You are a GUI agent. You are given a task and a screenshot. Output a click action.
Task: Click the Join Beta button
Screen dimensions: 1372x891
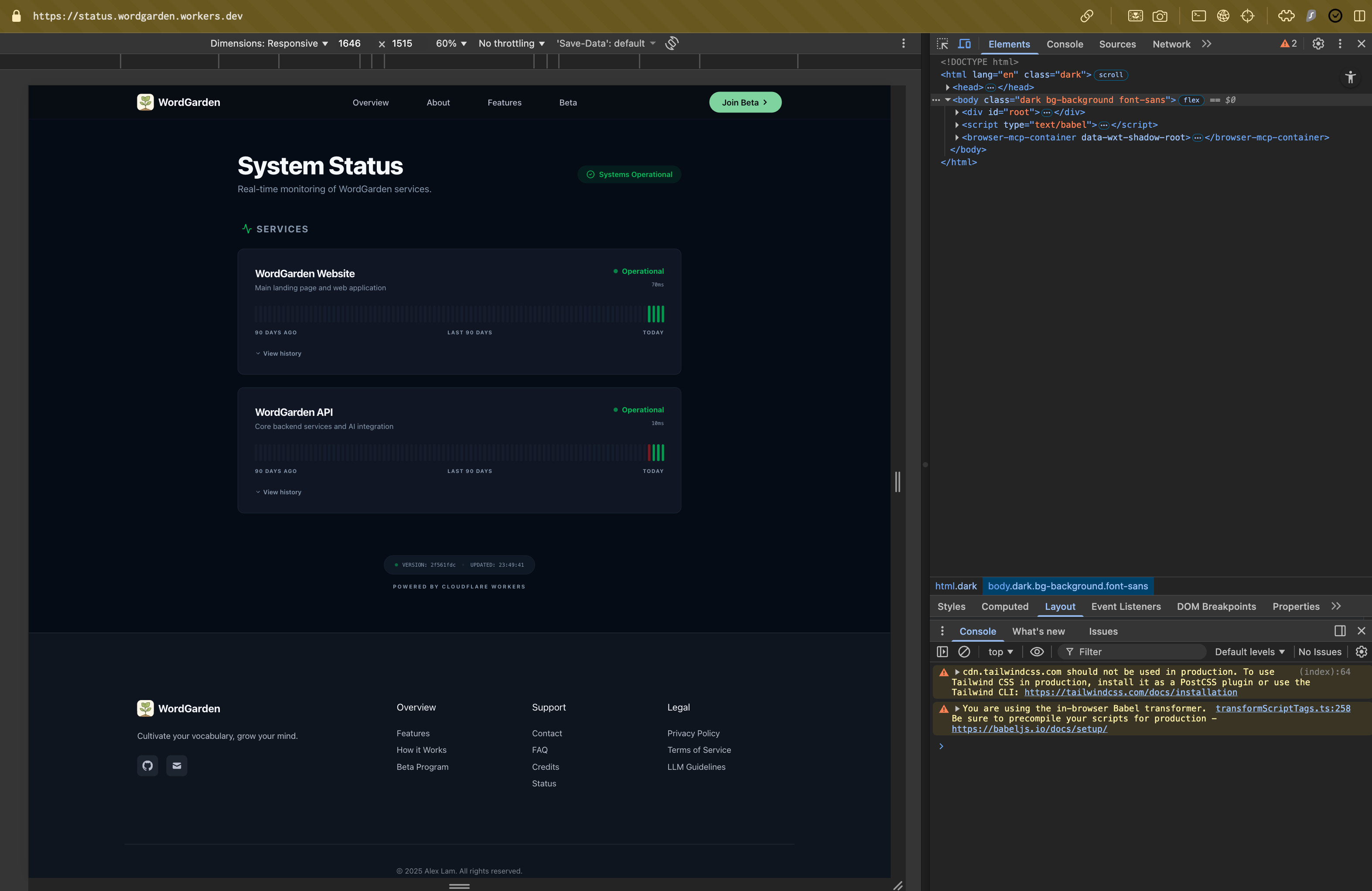point(745,102)
